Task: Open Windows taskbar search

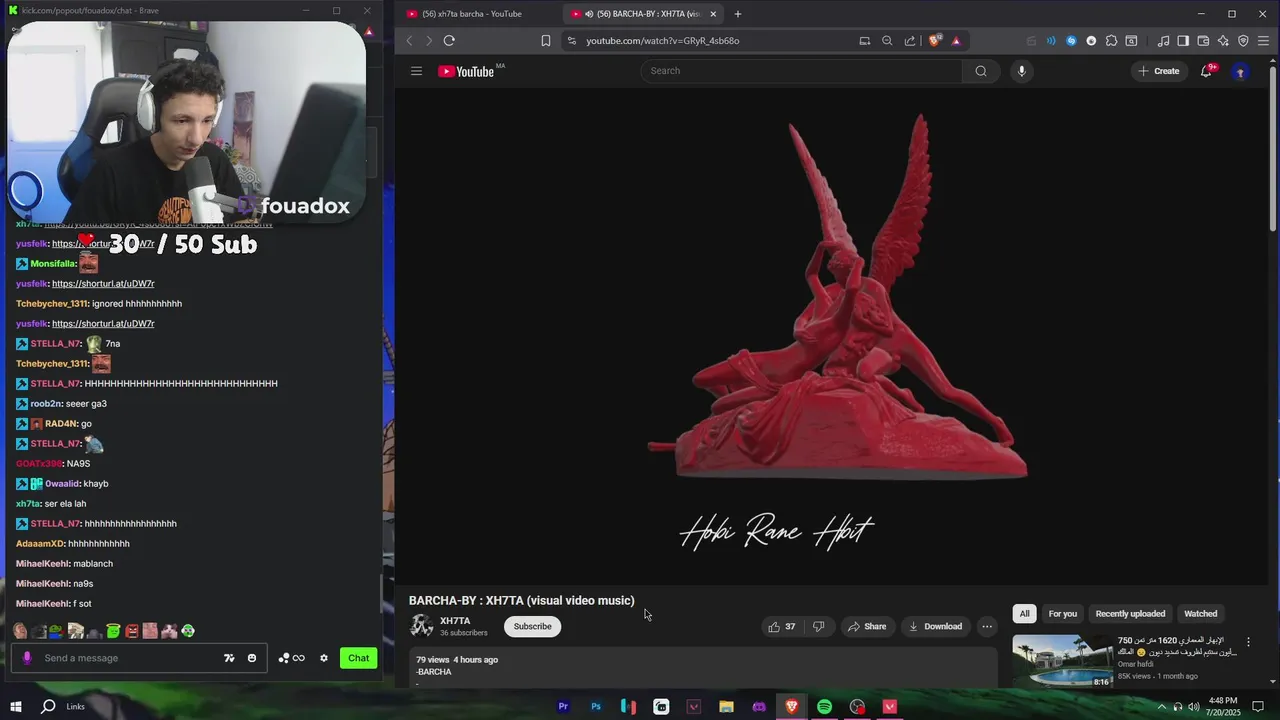Action: tap(48, 706)
